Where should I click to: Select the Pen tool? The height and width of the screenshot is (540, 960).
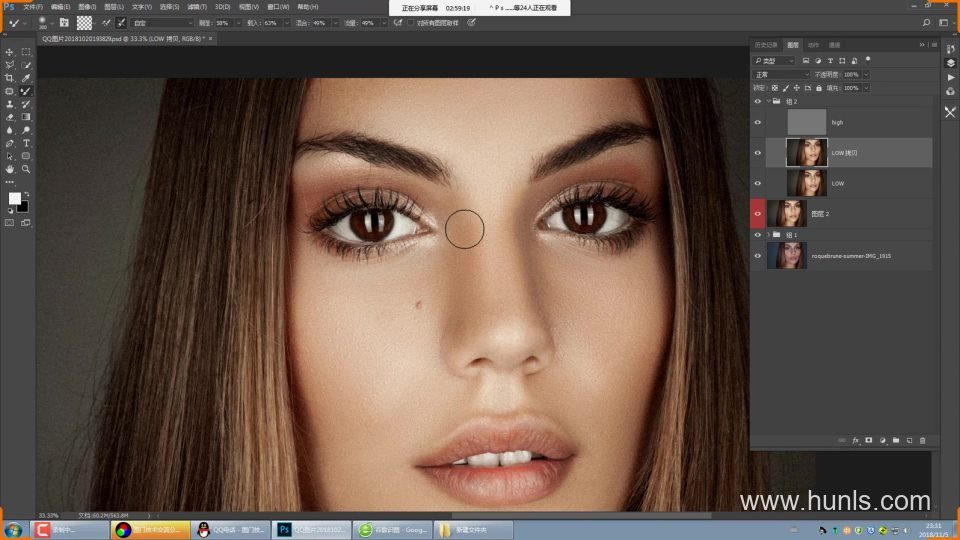point(9,143)
